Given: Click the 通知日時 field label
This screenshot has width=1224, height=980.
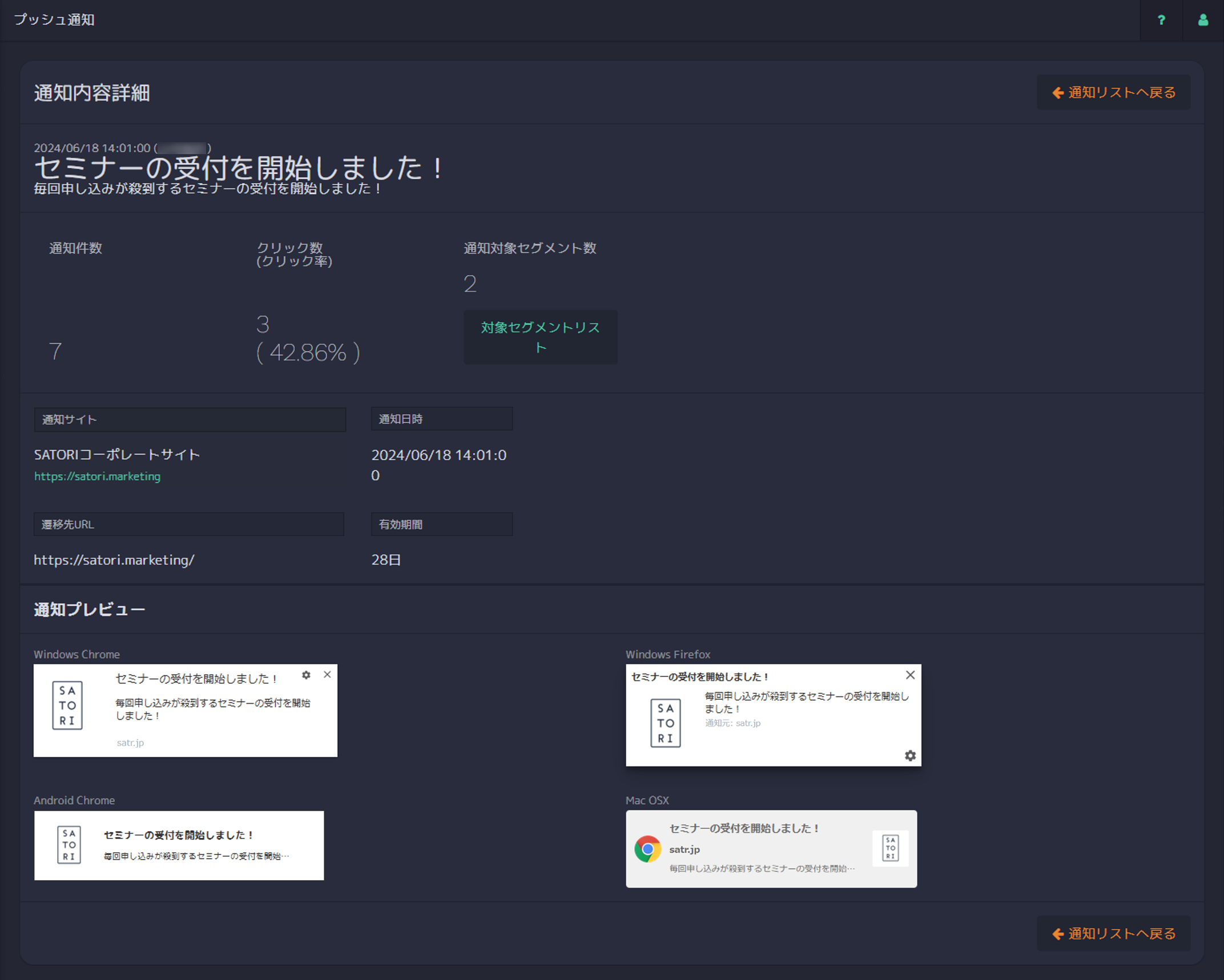Looking at the screenshot, I should (x=442, y=419).
